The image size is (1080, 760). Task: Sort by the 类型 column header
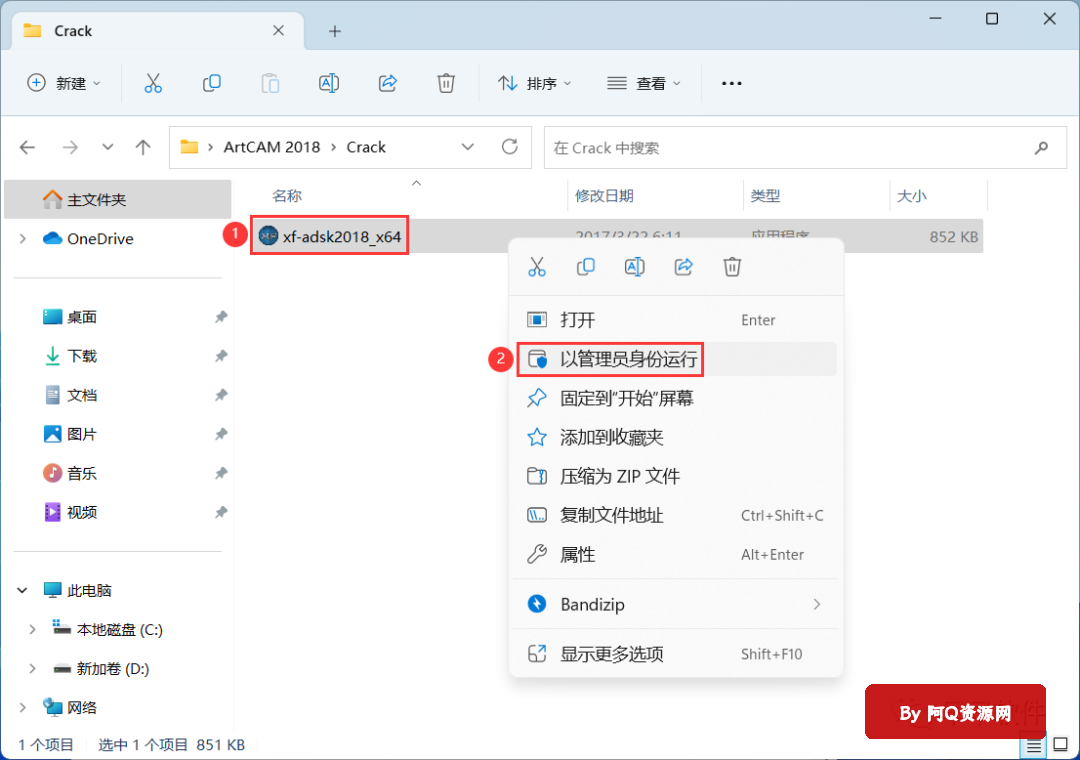click(765, 196)
